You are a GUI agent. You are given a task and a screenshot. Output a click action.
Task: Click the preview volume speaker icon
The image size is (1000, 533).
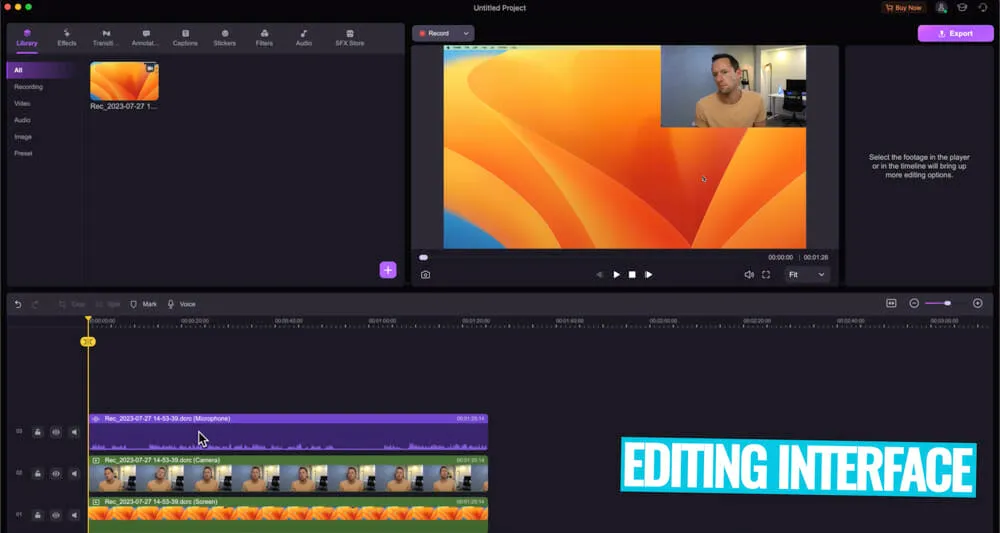[x=748, y=274]
